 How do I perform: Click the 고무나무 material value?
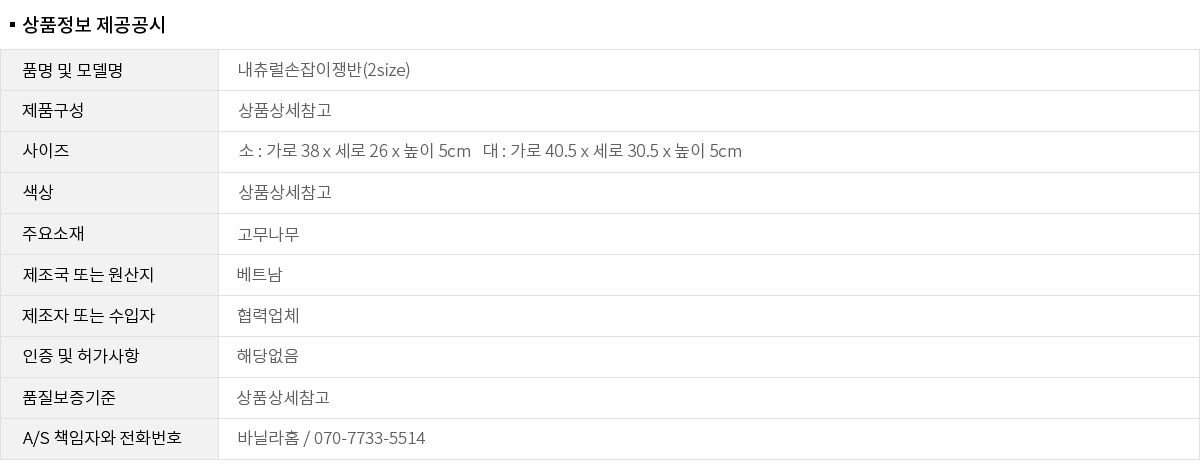pos(268,234)
